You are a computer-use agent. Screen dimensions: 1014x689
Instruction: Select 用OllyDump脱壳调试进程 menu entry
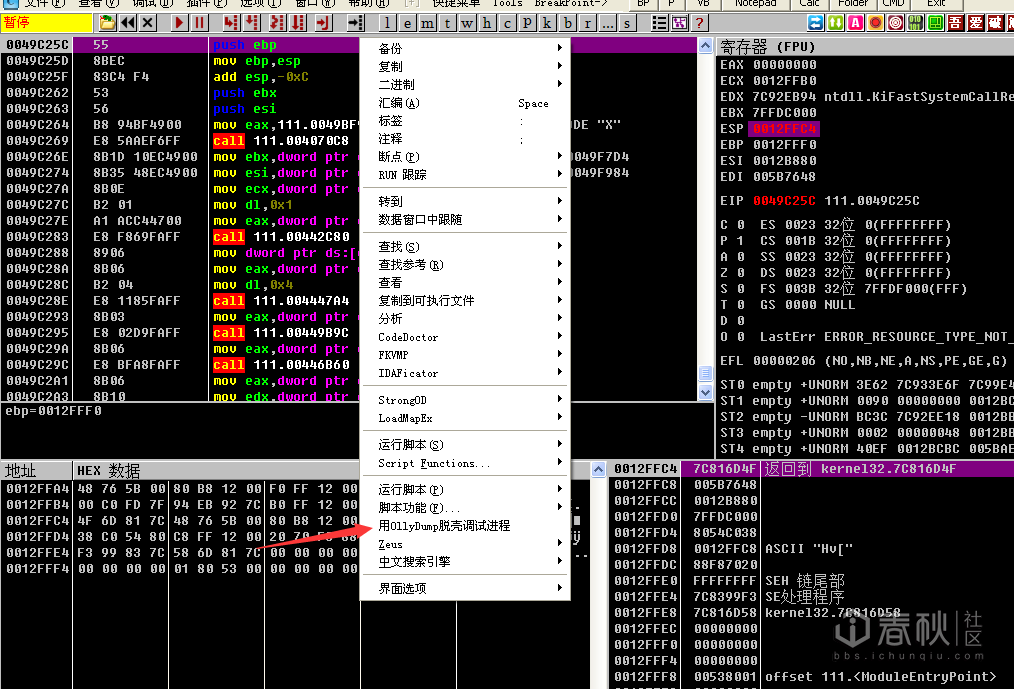pyautogui.click(x=465, y=526)
